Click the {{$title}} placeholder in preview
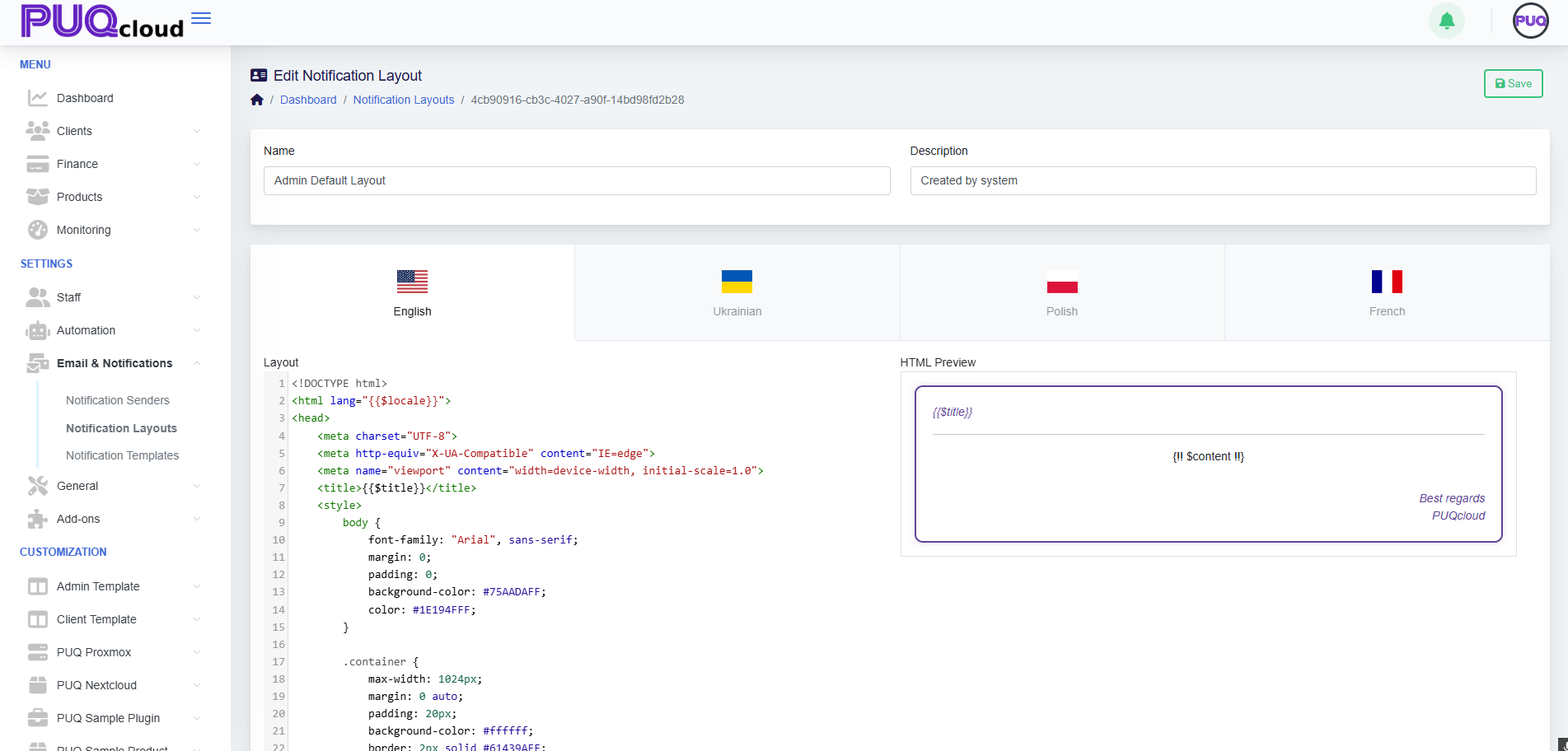 point(953,412)
